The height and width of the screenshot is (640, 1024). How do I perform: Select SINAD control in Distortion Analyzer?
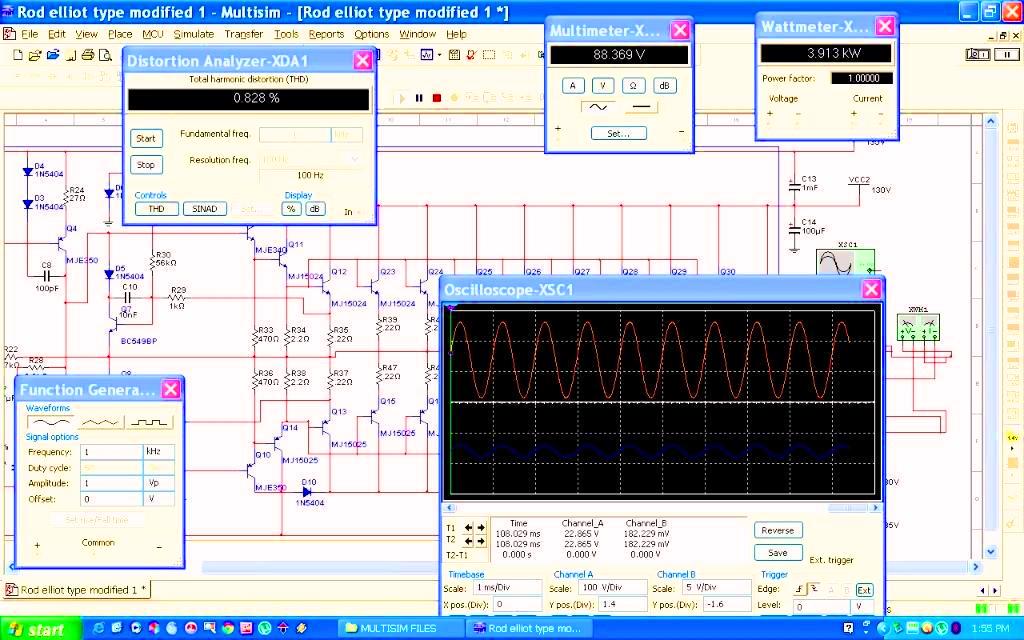coord(205,209)
